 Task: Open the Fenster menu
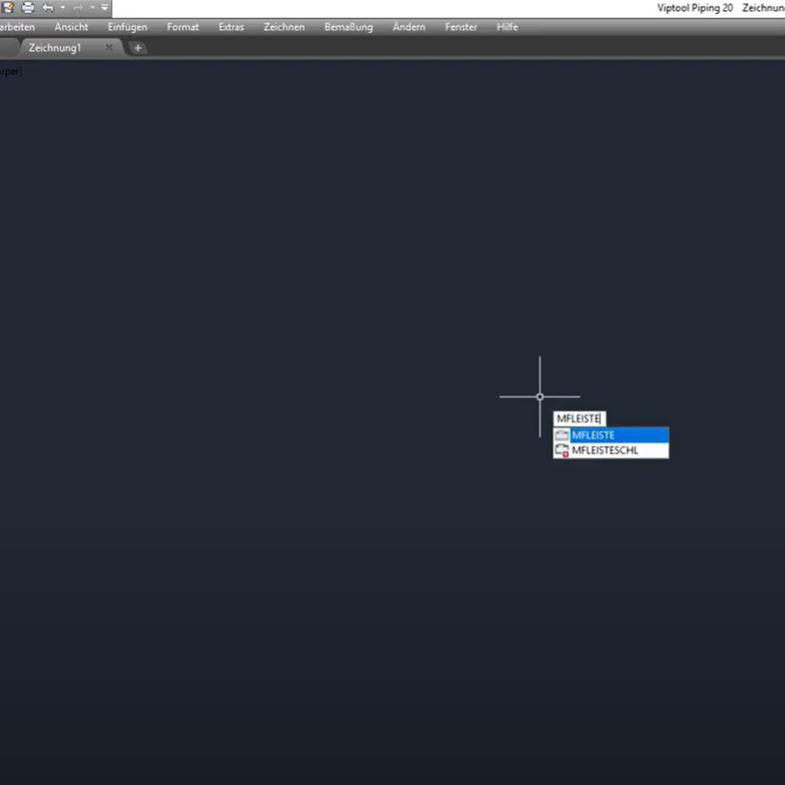[461, 27]
